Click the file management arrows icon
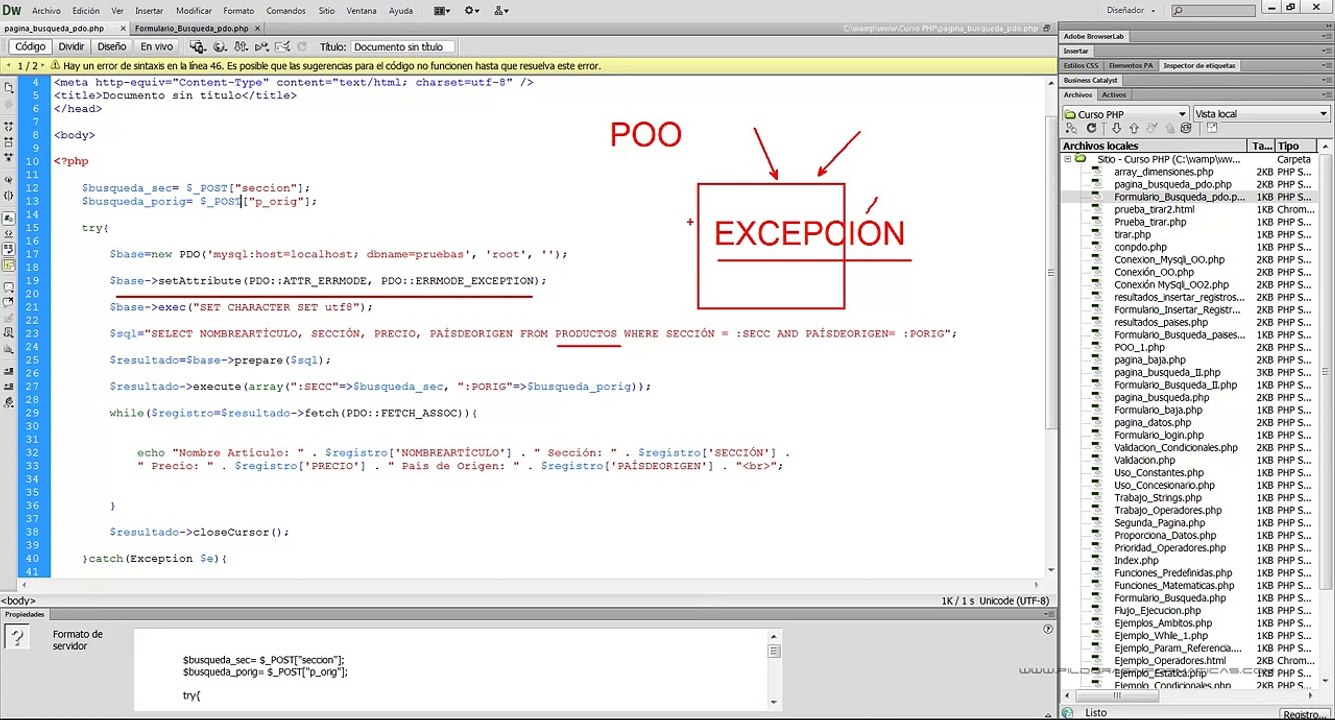The image size is (1335, 720). (240, 46)
